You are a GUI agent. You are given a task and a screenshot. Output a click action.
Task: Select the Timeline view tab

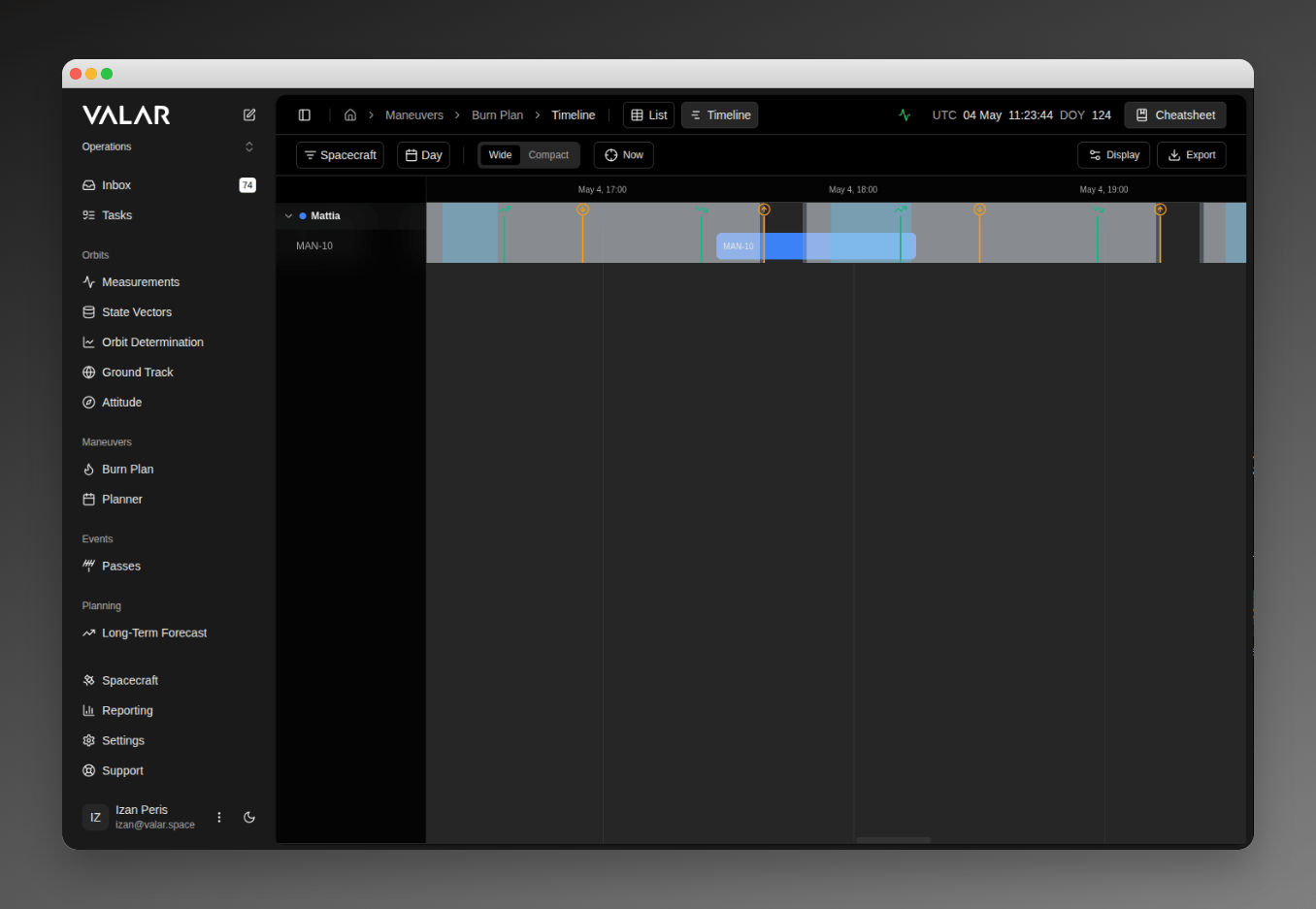tap(720, 115)
